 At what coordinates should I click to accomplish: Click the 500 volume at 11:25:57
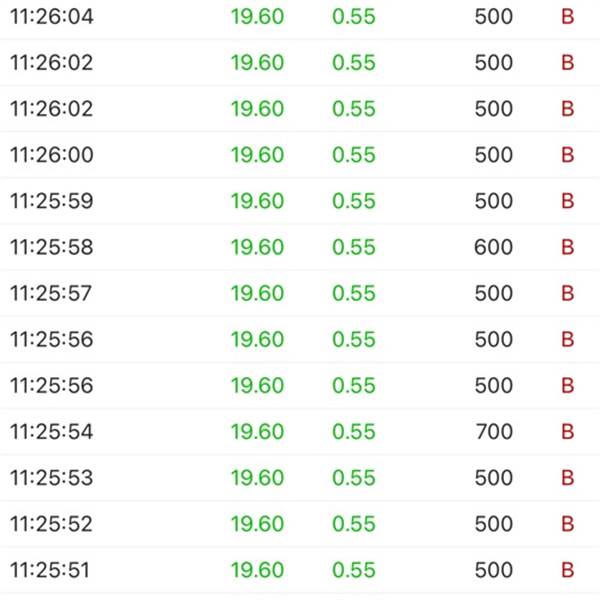(494, 293)
